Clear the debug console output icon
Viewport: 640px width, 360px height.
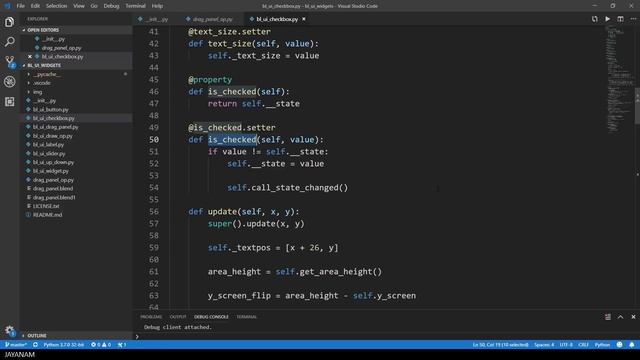608,317
